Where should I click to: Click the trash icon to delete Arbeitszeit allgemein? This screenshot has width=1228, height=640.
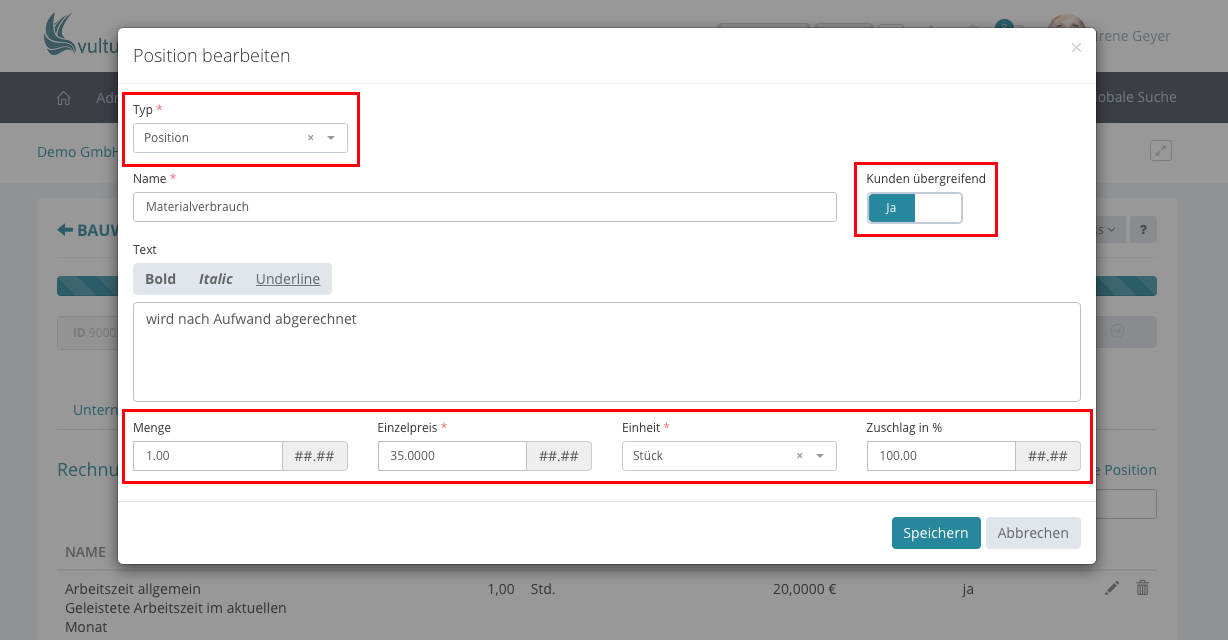[x=1143, y=589]
